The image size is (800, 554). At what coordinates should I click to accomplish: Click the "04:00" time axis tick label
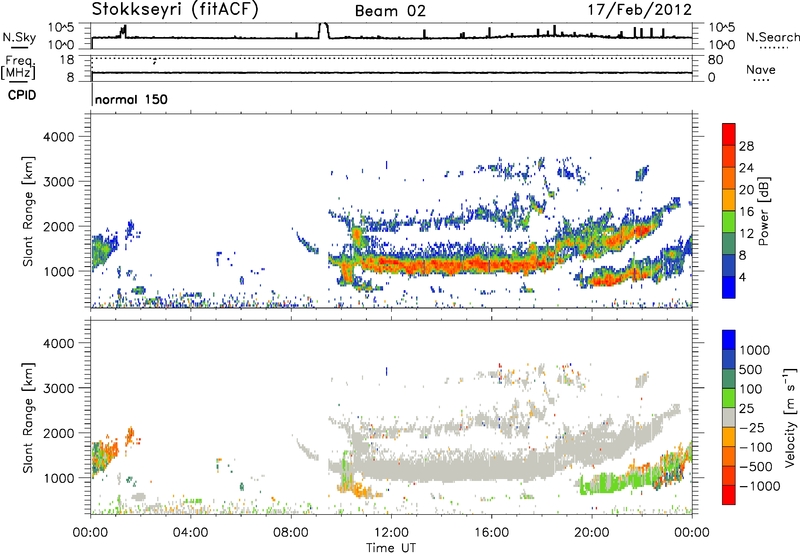click(x=191, y=533)
